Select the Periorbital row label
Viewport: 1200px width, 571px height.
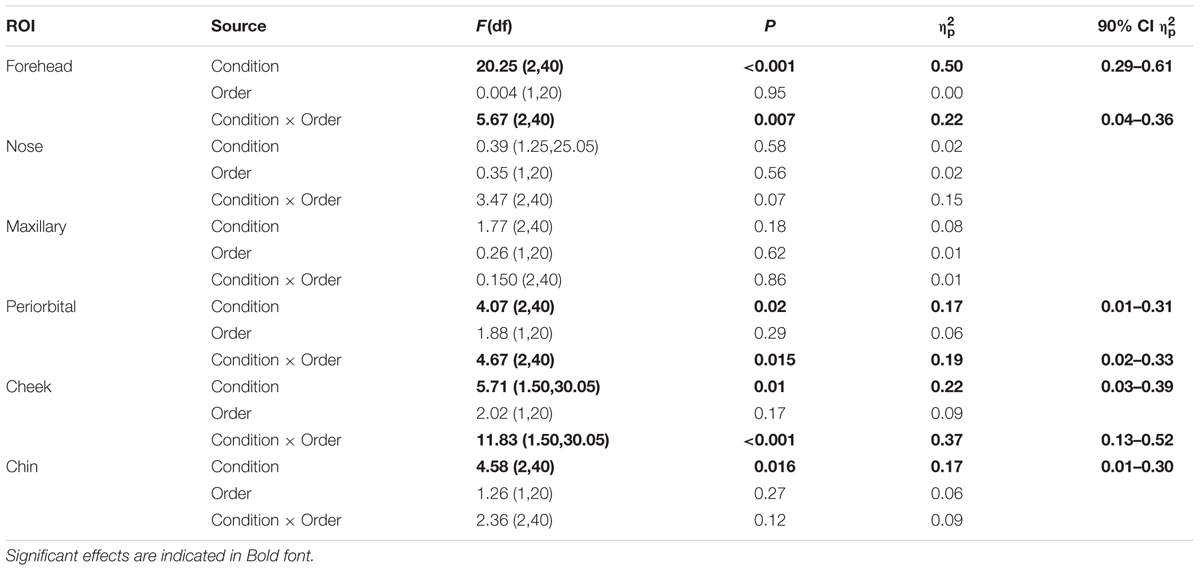(41, 306)
